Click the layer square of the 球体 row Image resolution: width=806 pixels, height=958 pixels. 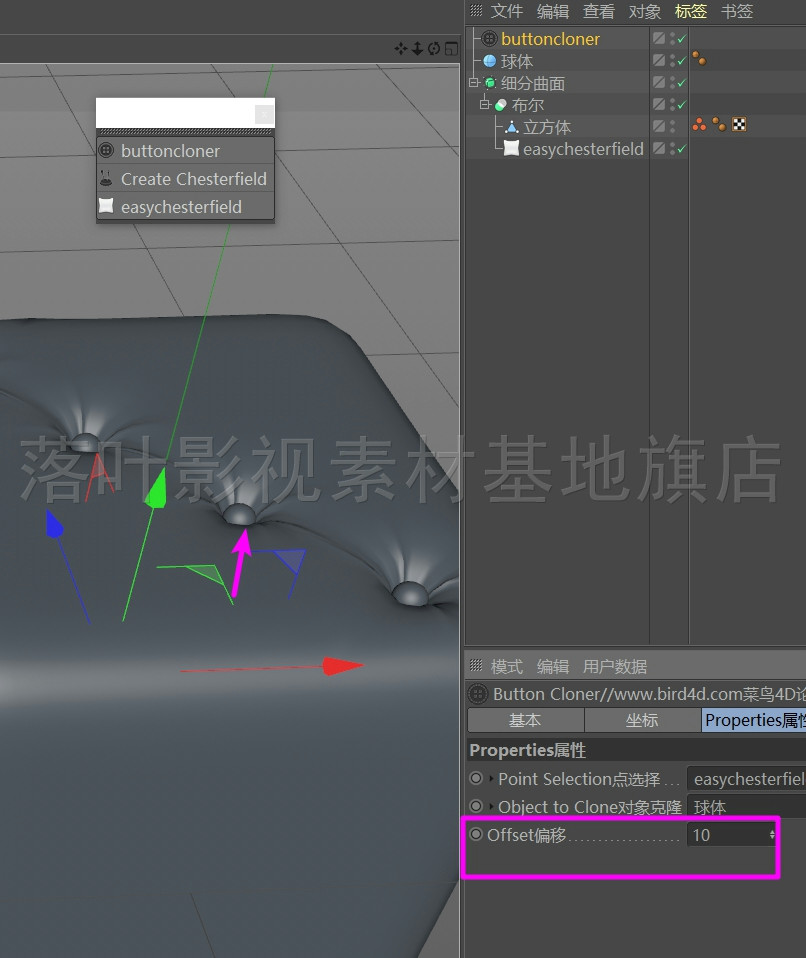(659, 60)
